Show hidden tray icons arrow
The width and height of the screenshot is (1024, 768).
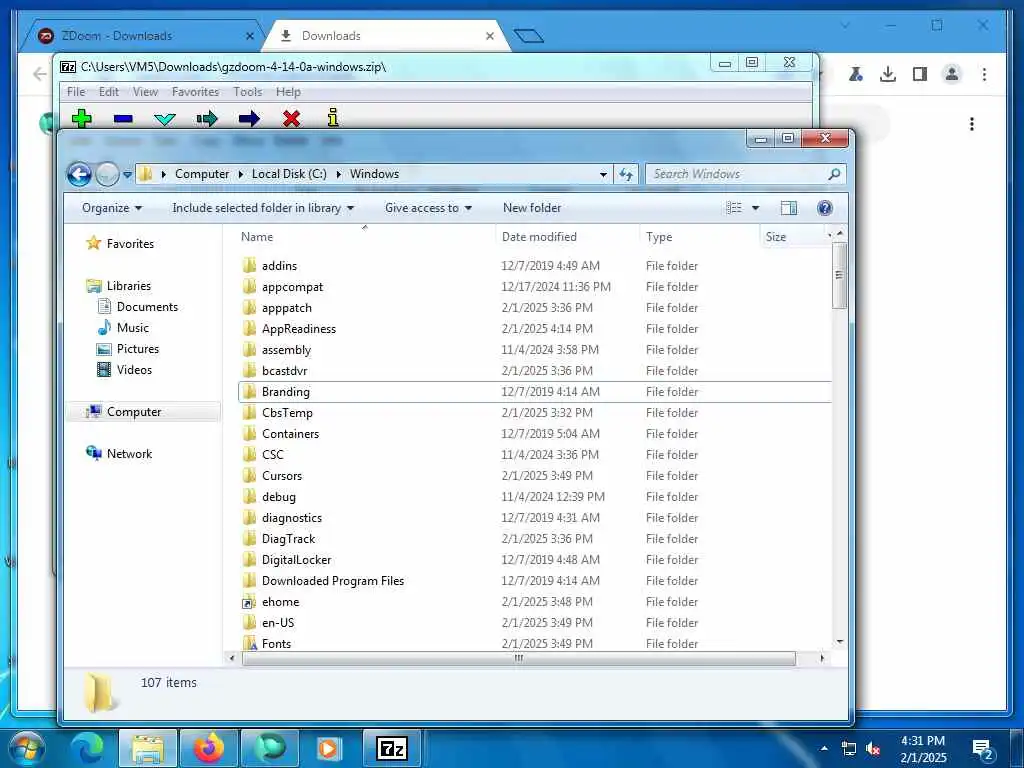(824, 748)
